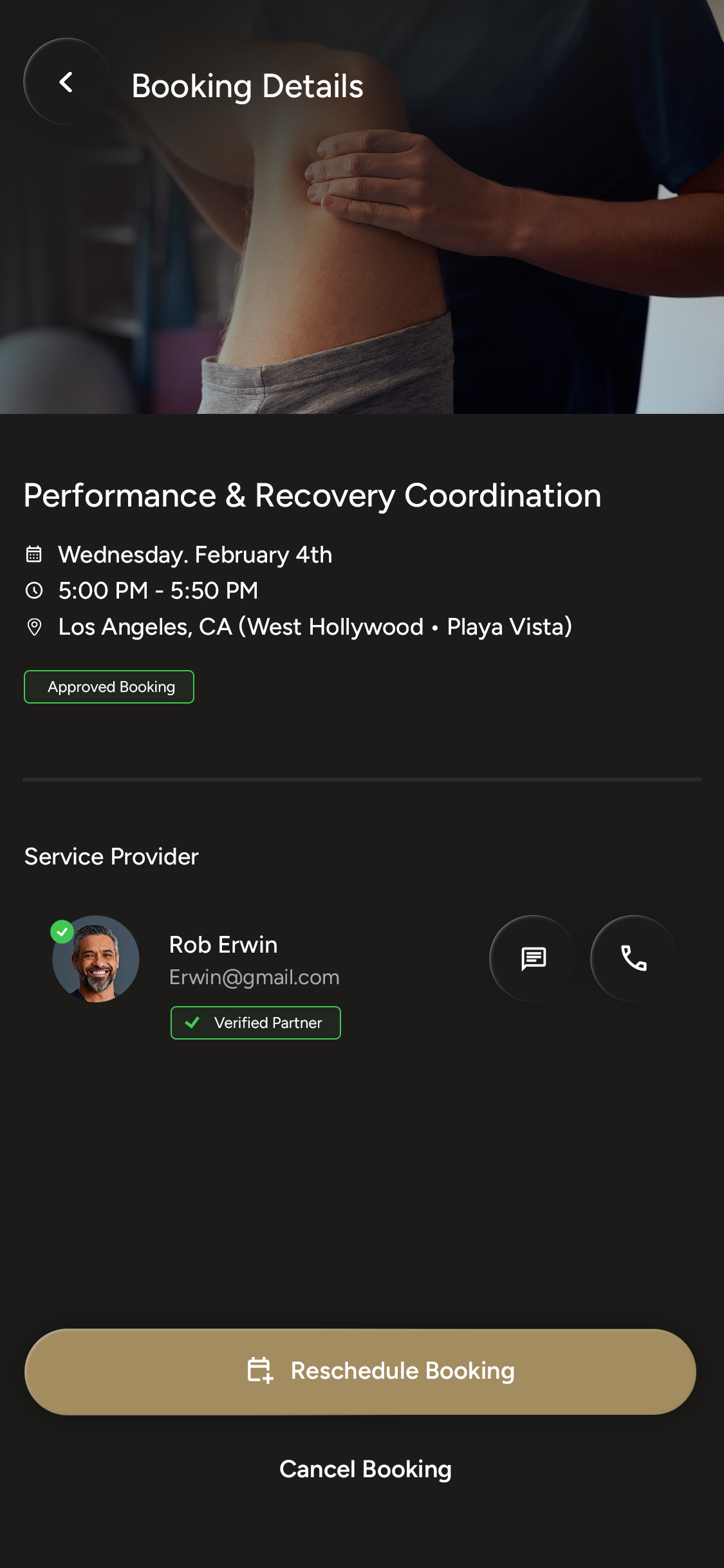Call the service provider with phone icon
Image resolution: width=724 pixels, height=1568 pixels.
coord(633,958)
